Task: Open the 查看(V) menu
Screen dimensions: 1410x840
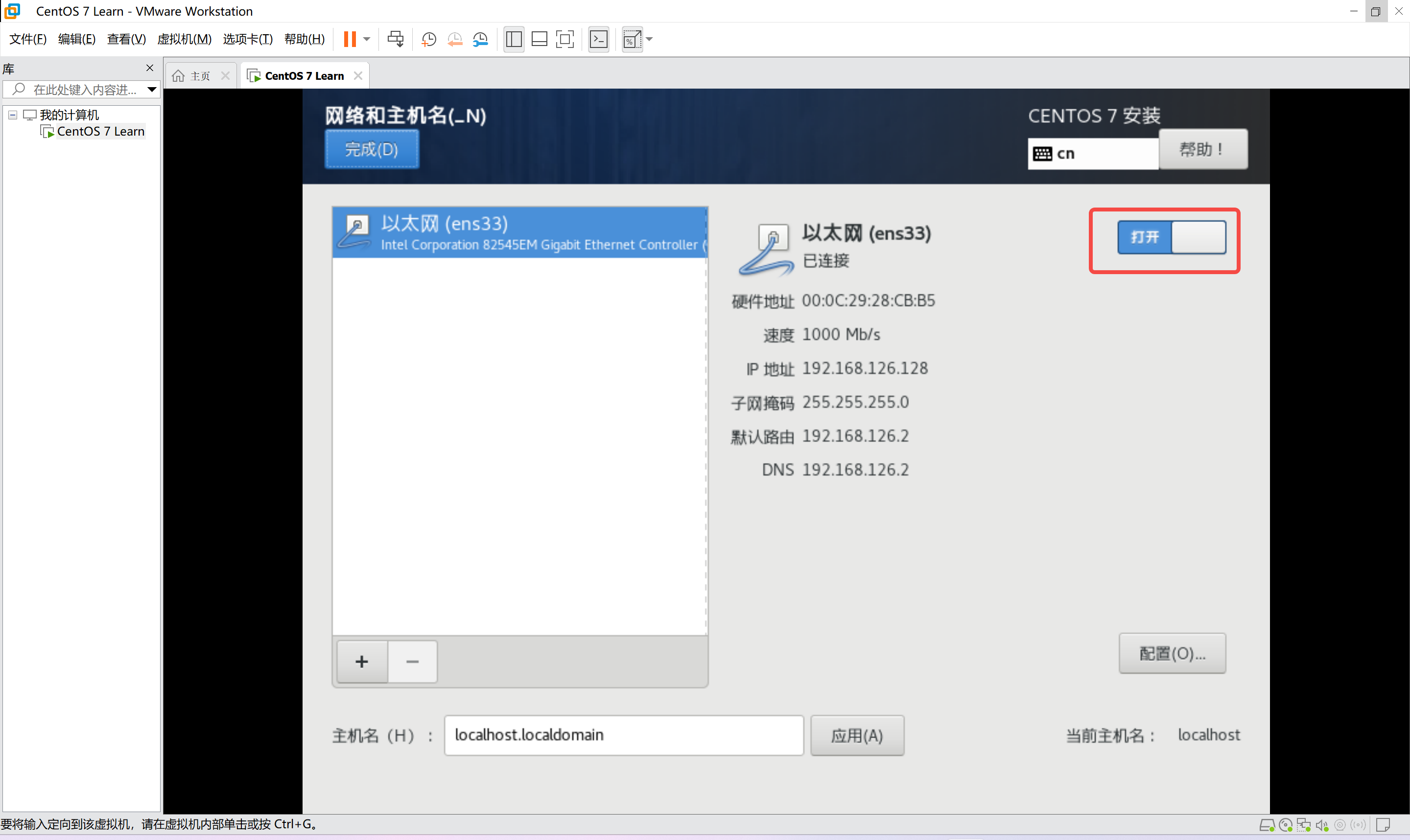Action: [x=126, y=39]
